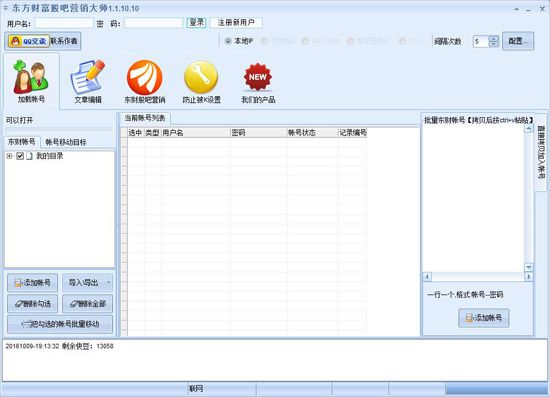Switch to the 东财帐号 tab
This screenshot has height=397, width=550.
click(x=22, y=142)
